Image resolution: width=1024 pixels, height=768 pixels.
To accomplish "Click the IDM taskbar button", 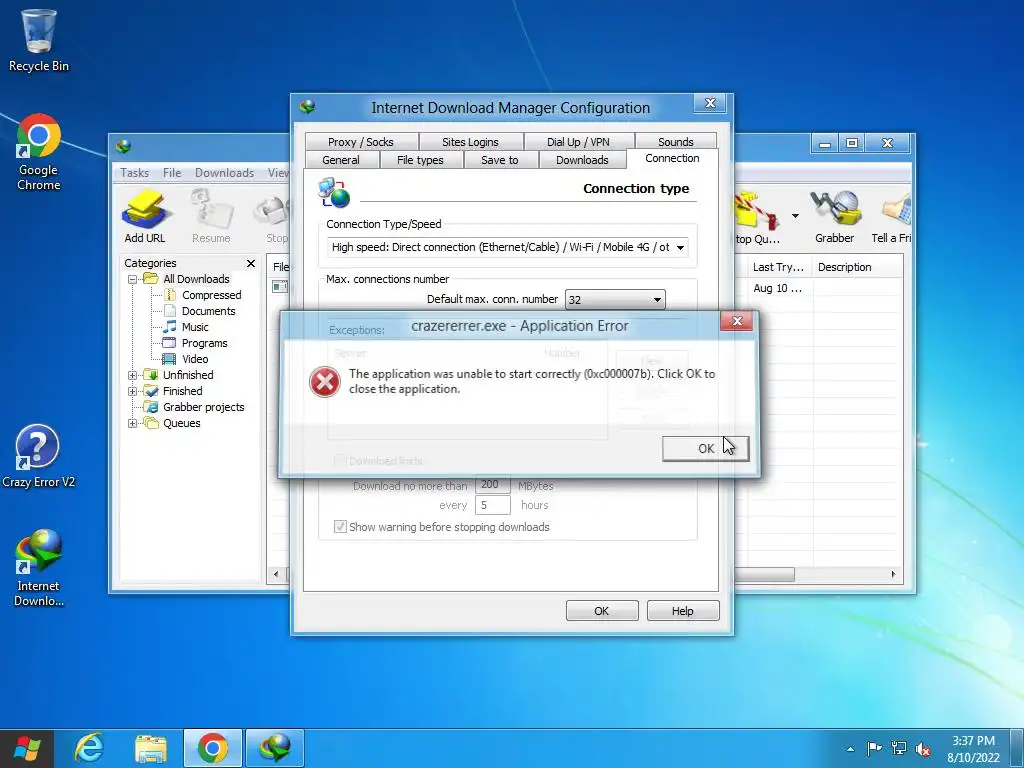I will [274, 748].
